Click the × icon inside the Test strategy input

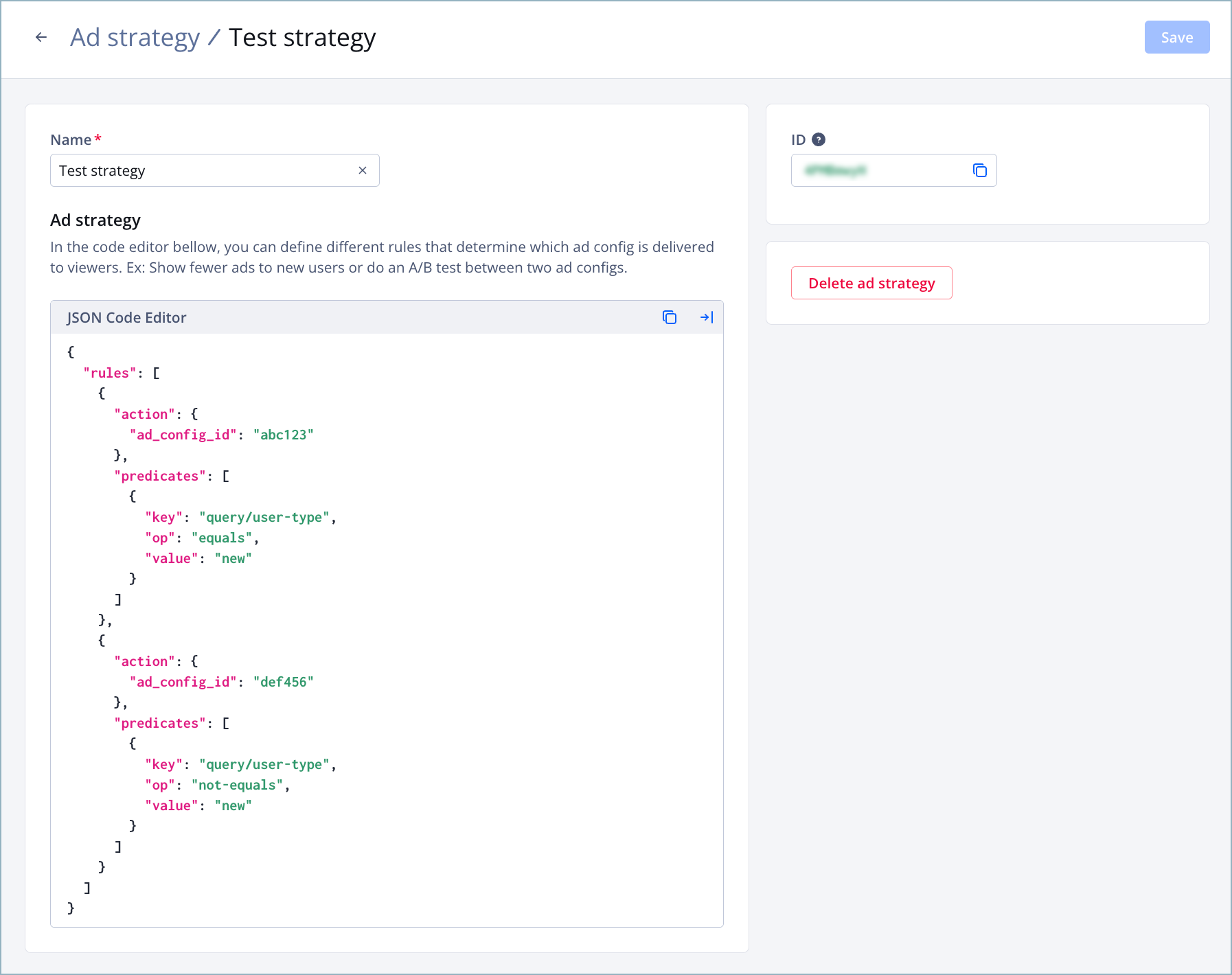pyautogui.click(x=362, y=170)
